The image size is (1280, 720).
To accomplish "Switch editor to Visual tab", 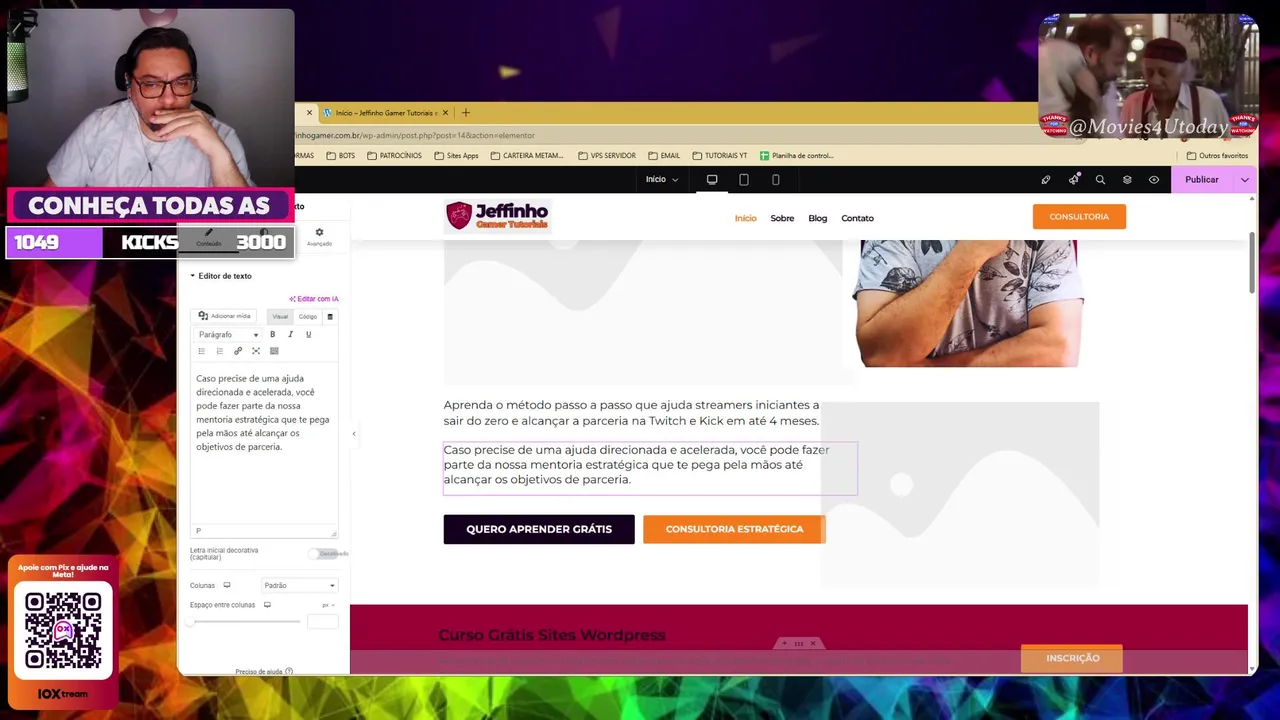I will click(x=280, y=316).
